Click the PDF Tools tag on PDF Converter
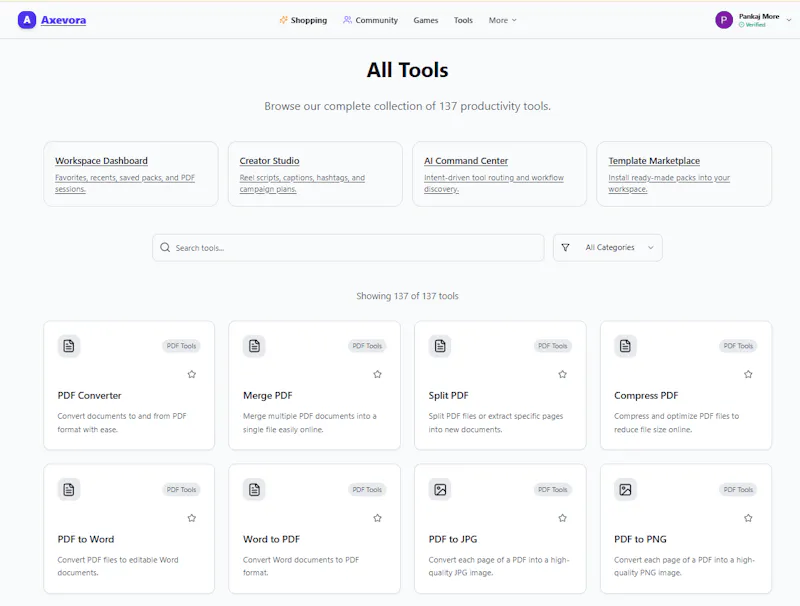The width and height of the screenshot is (800, 606). point(181,346)
